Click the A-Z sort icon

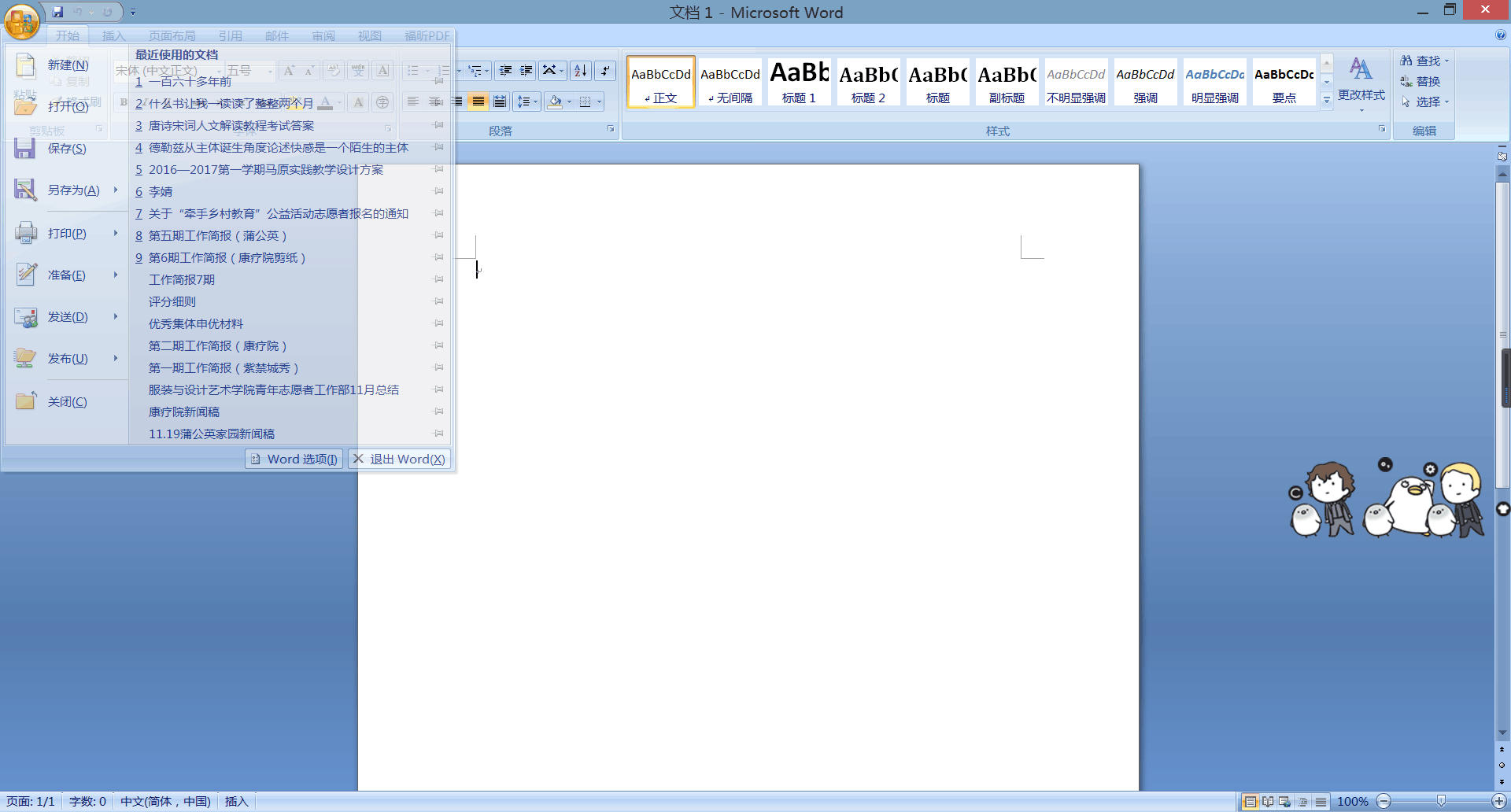point(581,71)
